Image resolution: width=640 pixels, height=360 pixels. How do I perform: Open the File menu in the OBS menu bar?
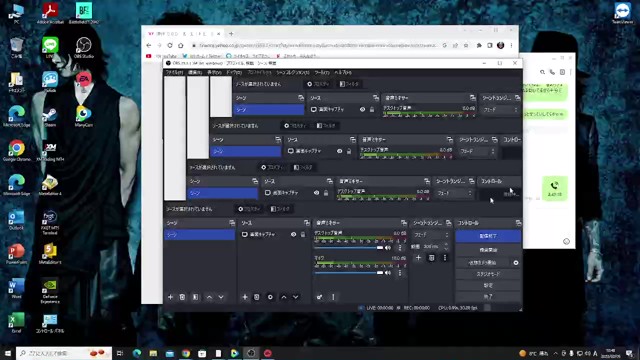point(174,72)
